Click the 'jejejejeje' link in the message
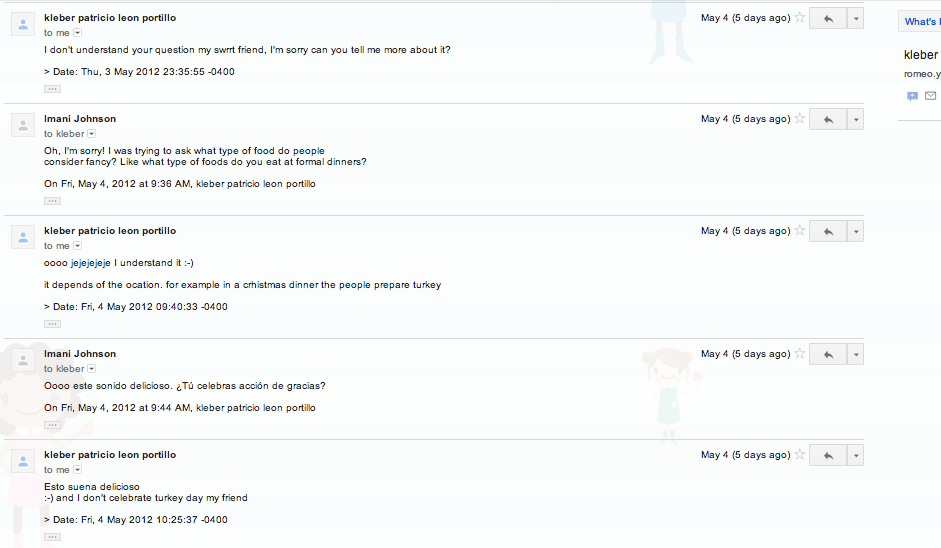The width and height of the screenshot is (941, 548). [x=90, y=263]
